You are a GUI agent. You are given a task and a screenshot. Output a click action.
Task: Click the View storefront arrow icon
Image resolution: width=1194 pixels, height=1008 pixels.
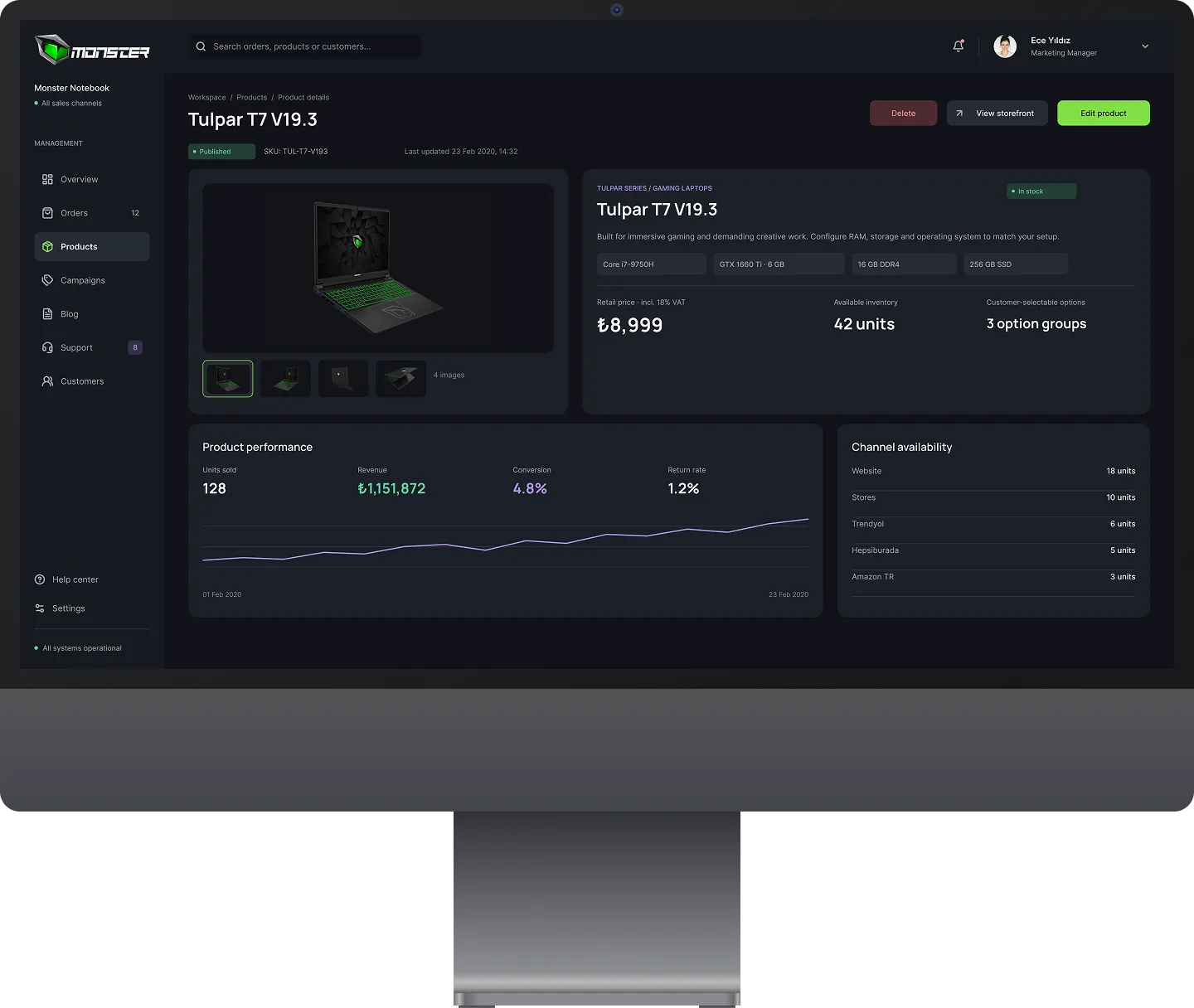[959, 114]
